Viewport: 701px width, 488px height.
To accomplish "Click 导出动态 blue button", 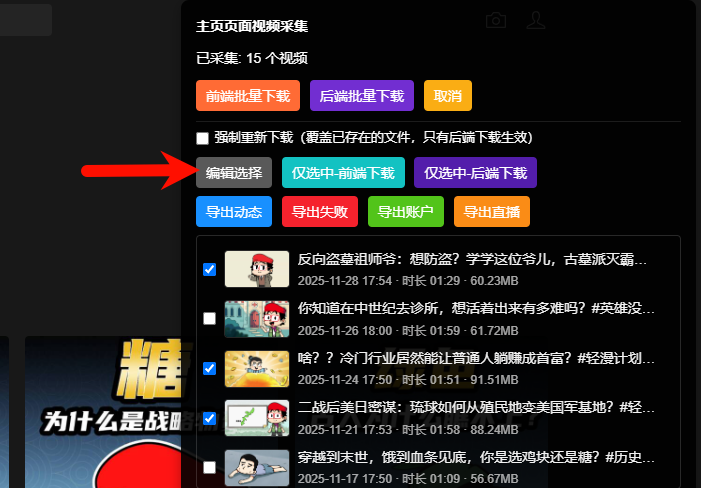I will tap(234, 212).
